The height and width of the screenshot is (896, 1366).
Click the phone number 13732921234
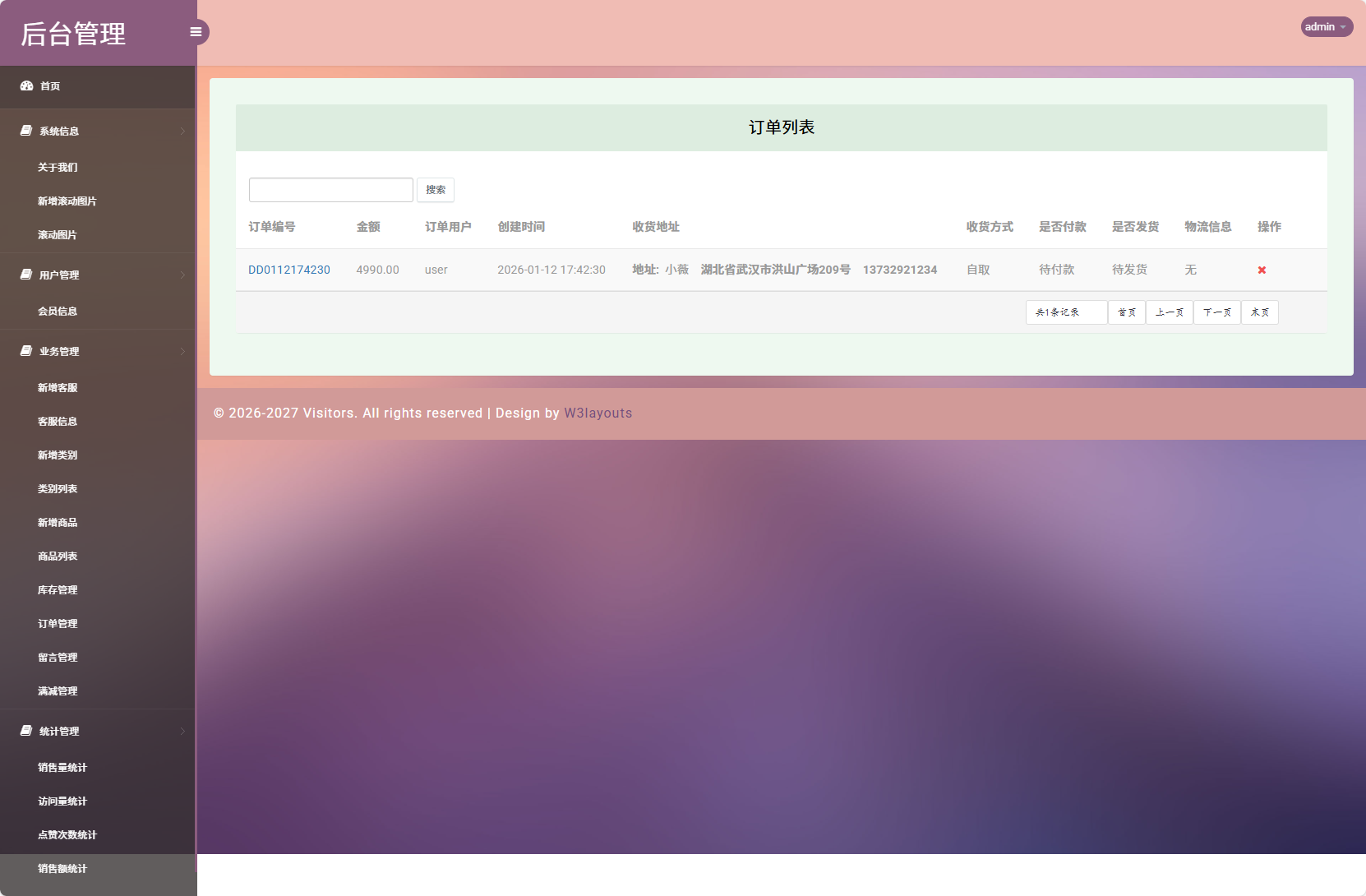click(x=900, y=270)
